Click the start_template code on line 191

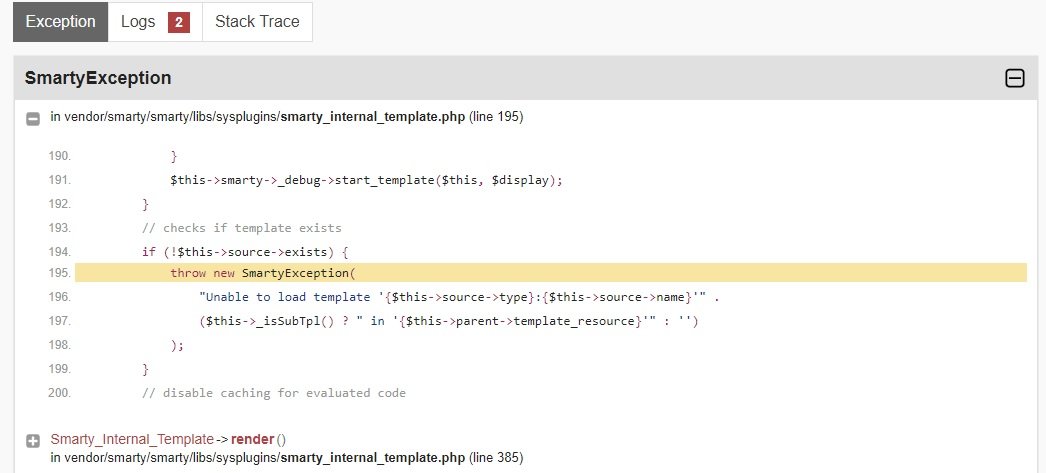coord(366,181)
